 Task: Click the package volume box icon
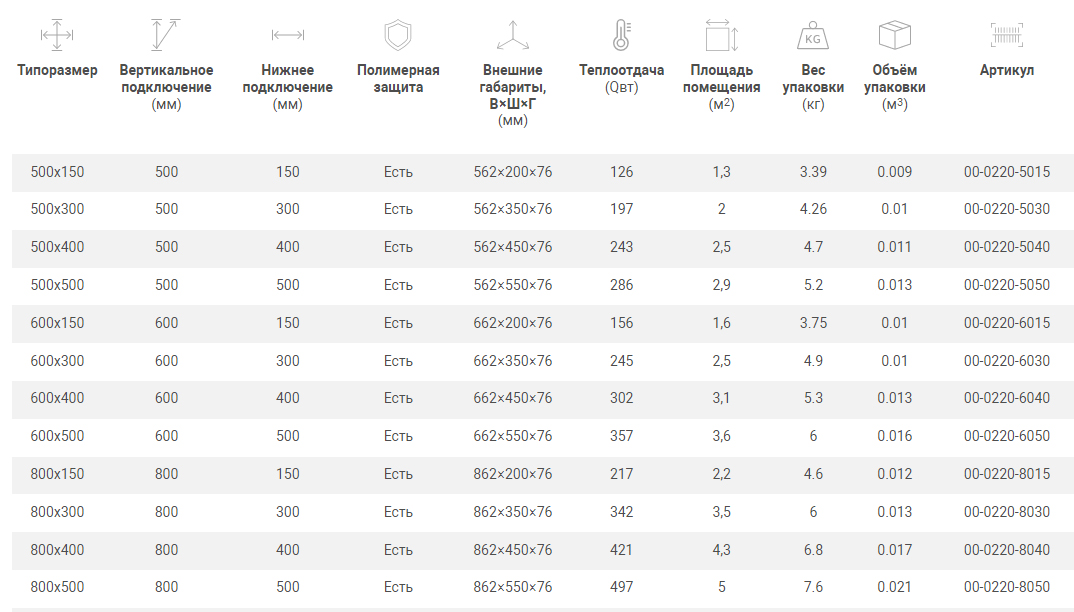[x=894, y=35]
